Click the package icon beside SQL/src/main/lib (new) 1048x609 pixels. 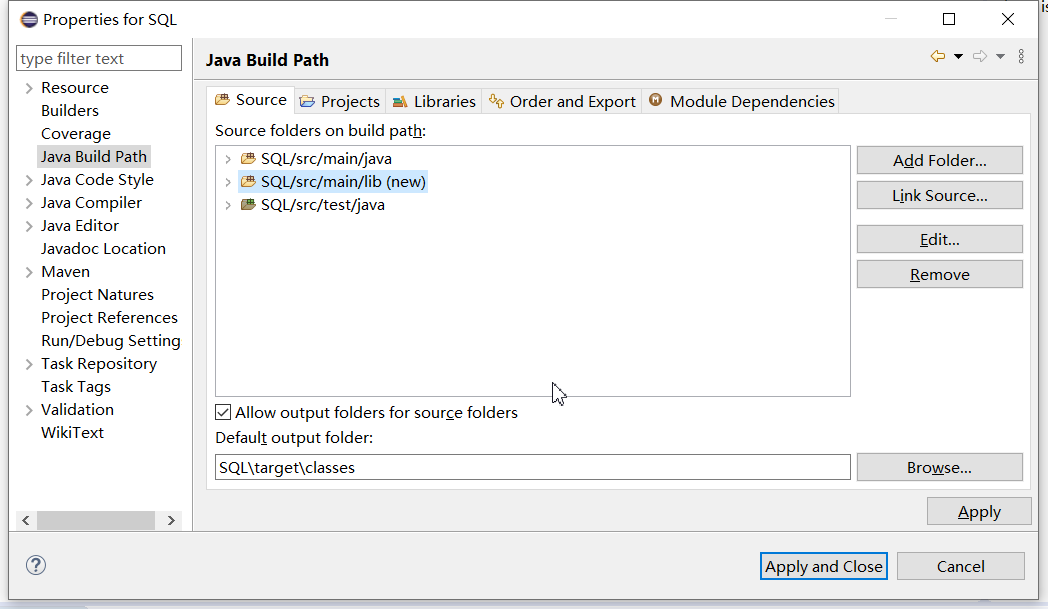point(248,181)
